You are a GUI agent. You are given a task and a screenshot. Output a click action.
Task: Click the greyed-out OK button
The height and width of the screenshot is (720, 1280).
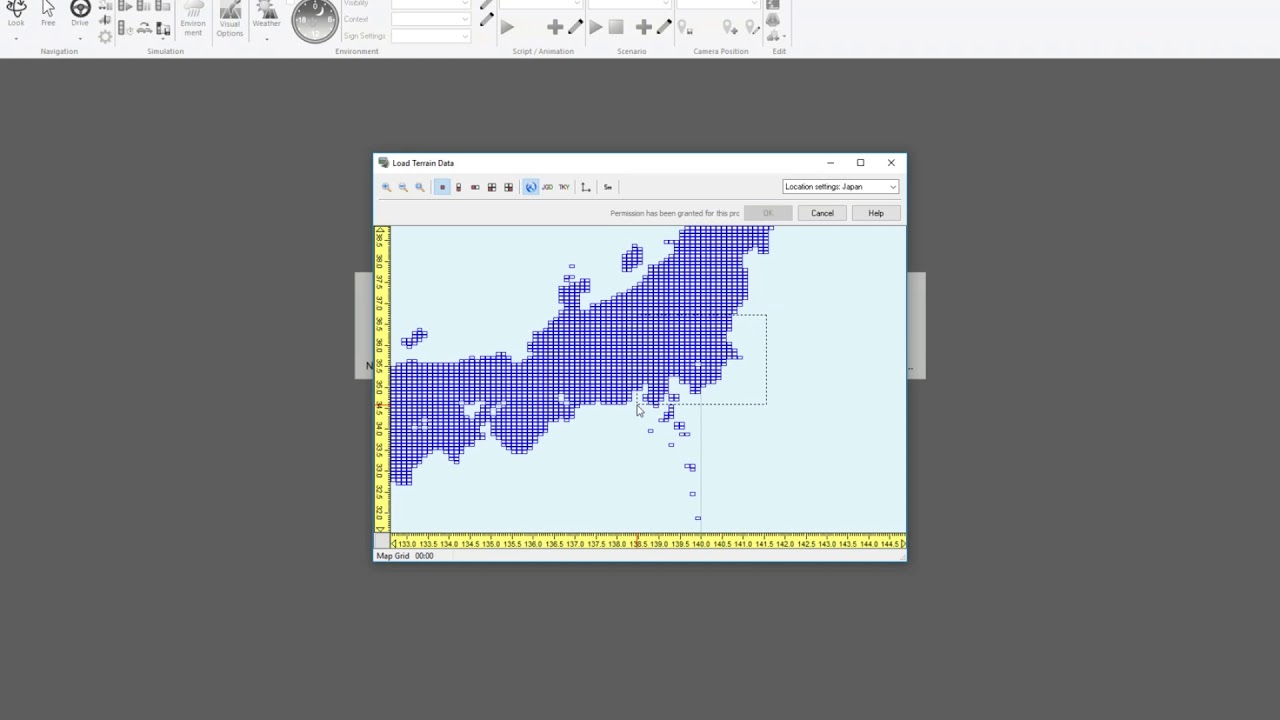click(768, 213)
